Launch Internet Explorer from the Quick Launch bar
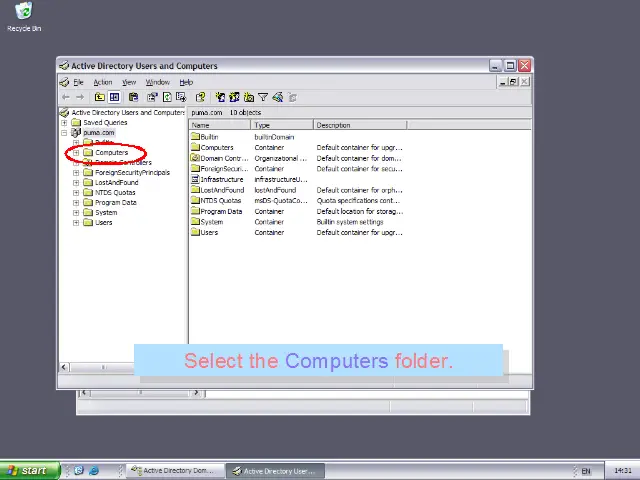 [94, 471]
